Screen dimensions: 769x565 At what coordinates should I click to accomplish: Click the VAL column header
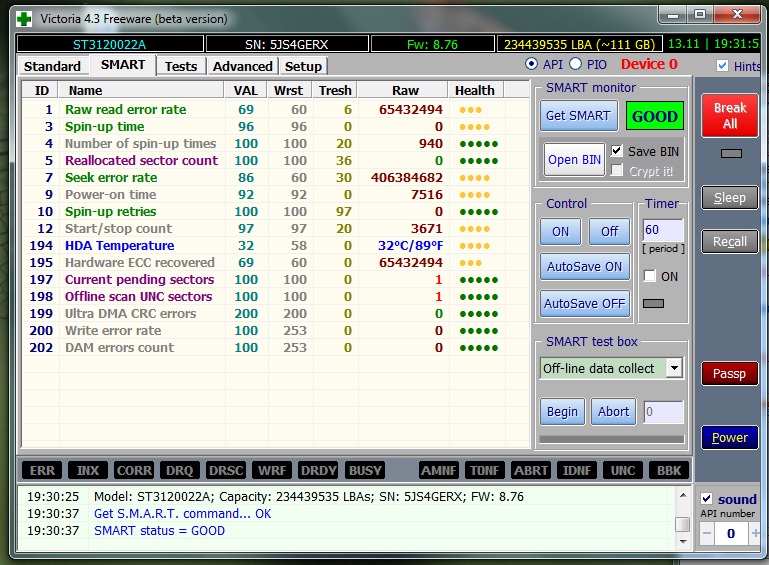pyautogui.click(x=246, y=91)
